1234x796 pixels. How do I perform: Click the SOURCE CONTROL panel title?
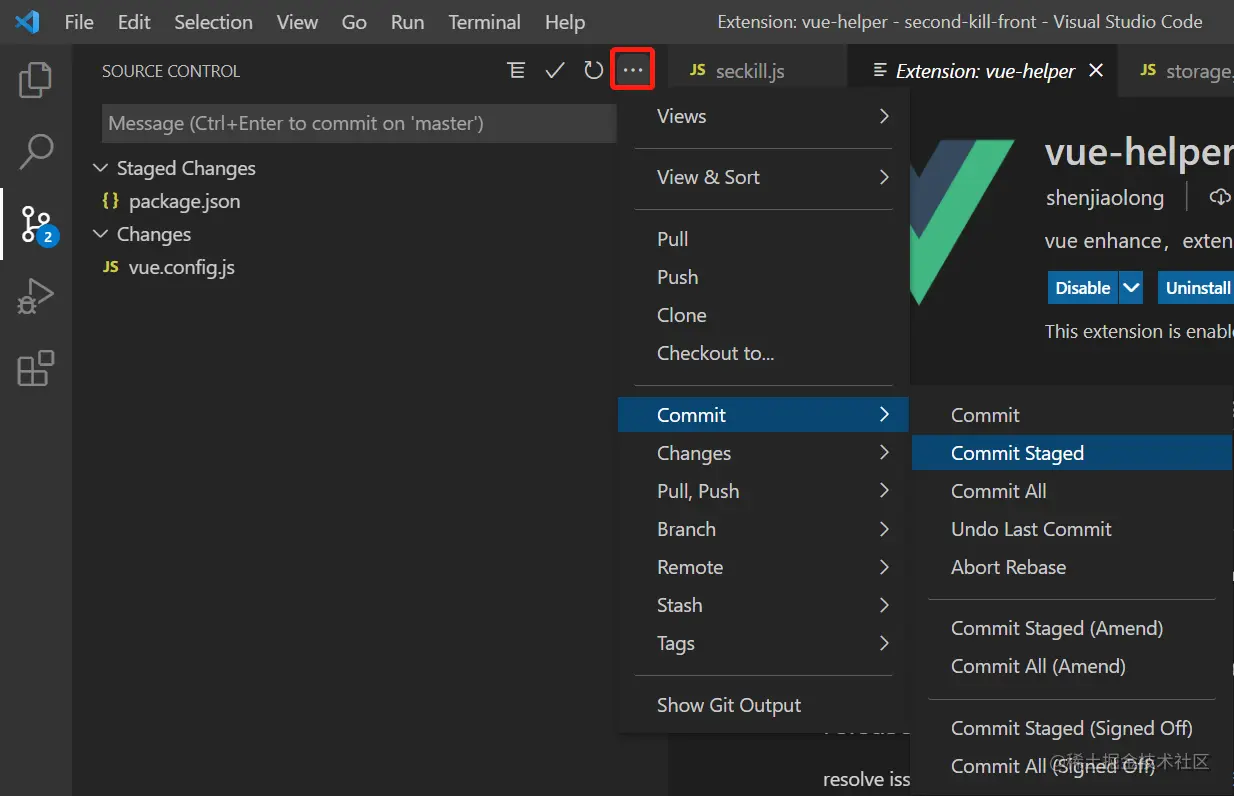171,71
